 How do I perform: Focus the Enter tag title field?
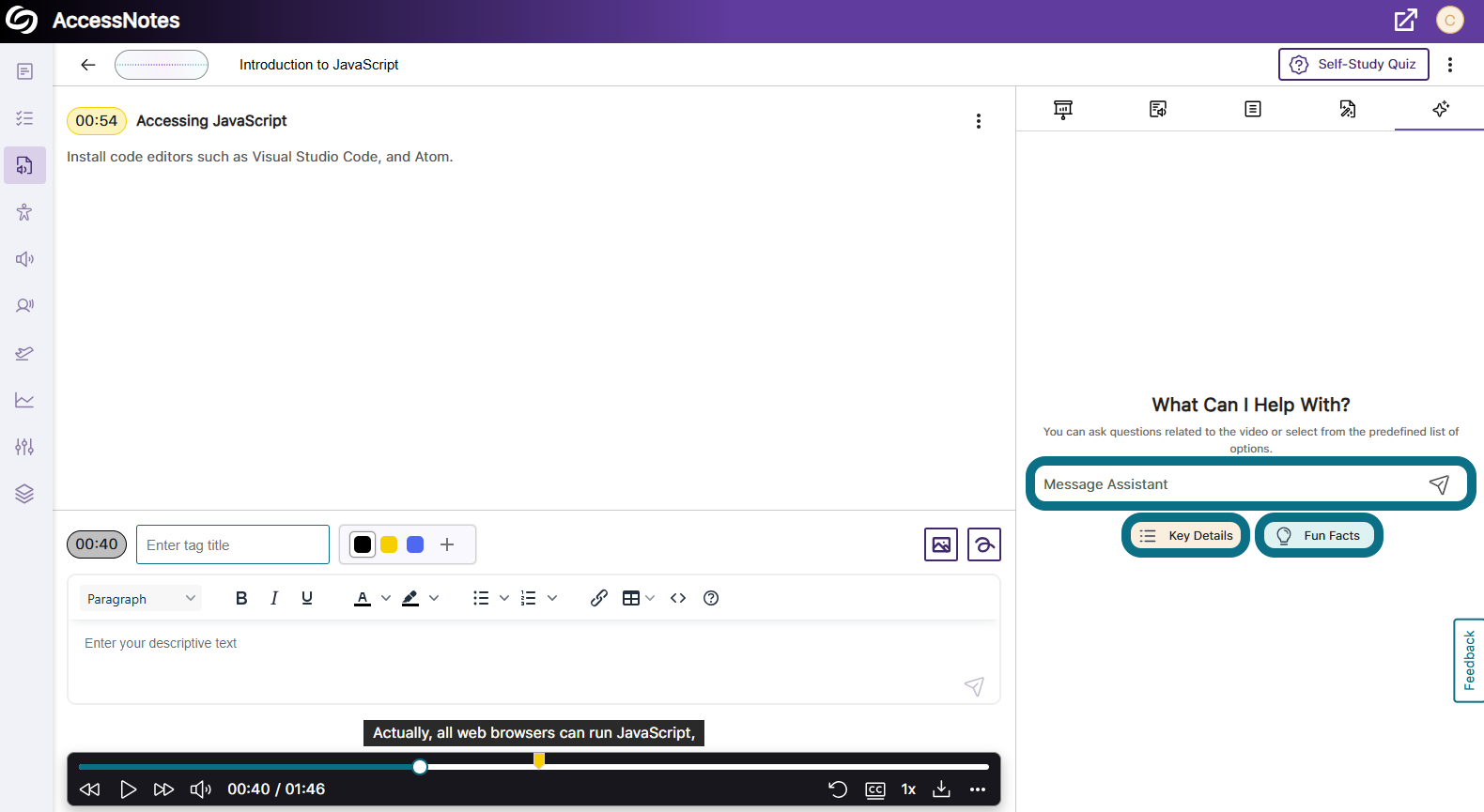(233, 544)
